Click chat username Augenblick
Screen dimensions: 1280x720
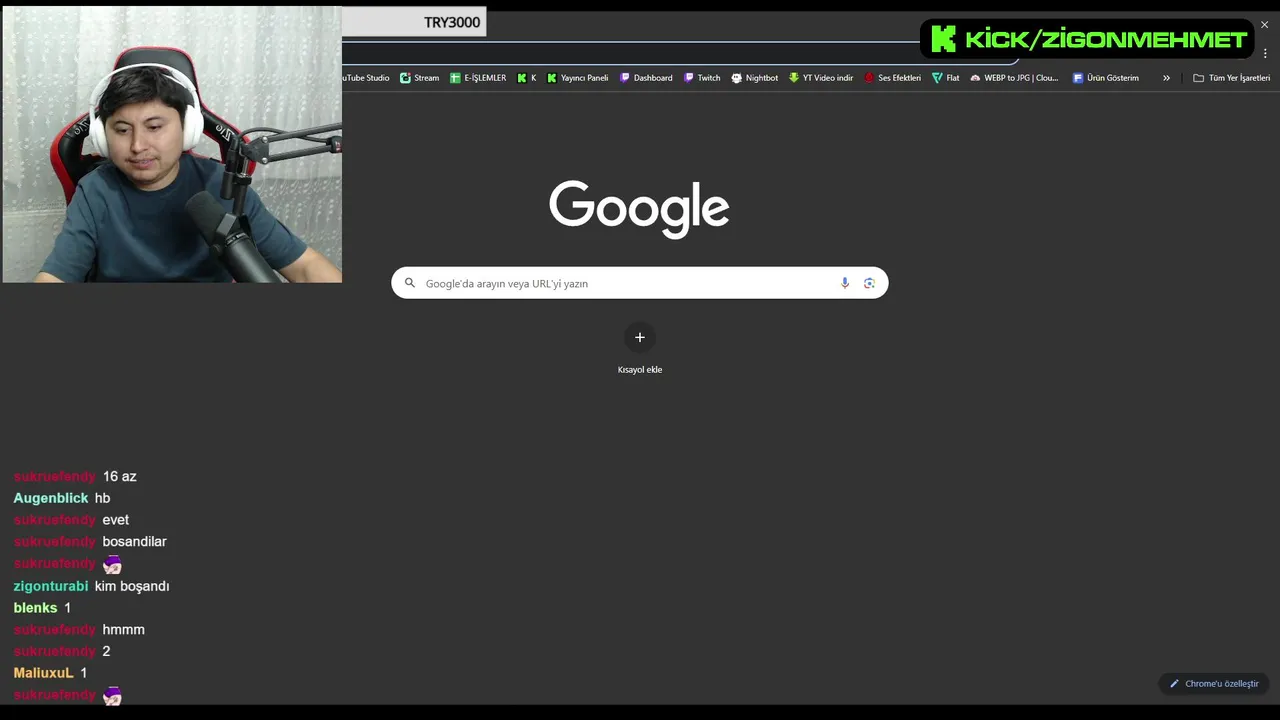pyautogui.click(x=51, y=498)
